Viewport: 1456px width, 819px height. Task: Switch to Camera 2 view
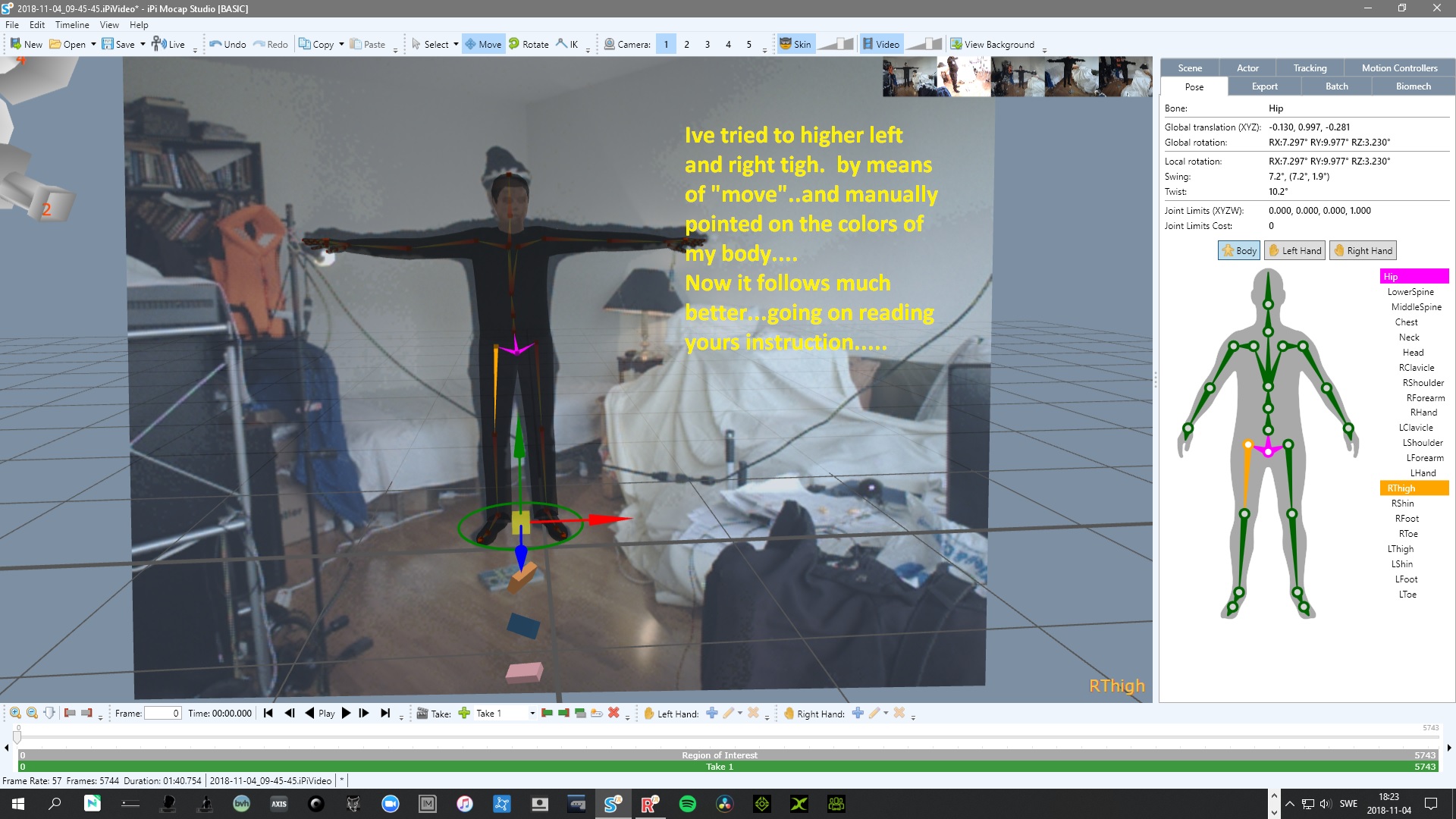click(687, 44)
